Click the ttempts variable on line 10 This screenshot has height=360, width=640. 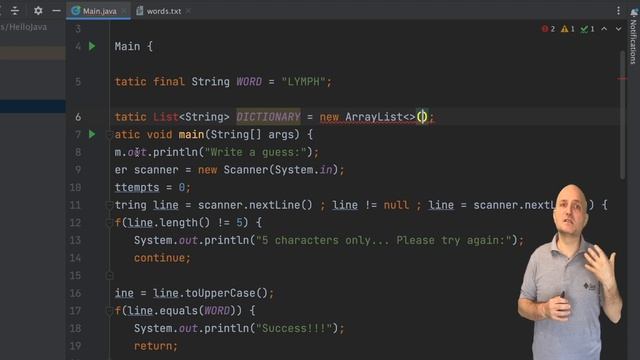(x=137, y=187)
